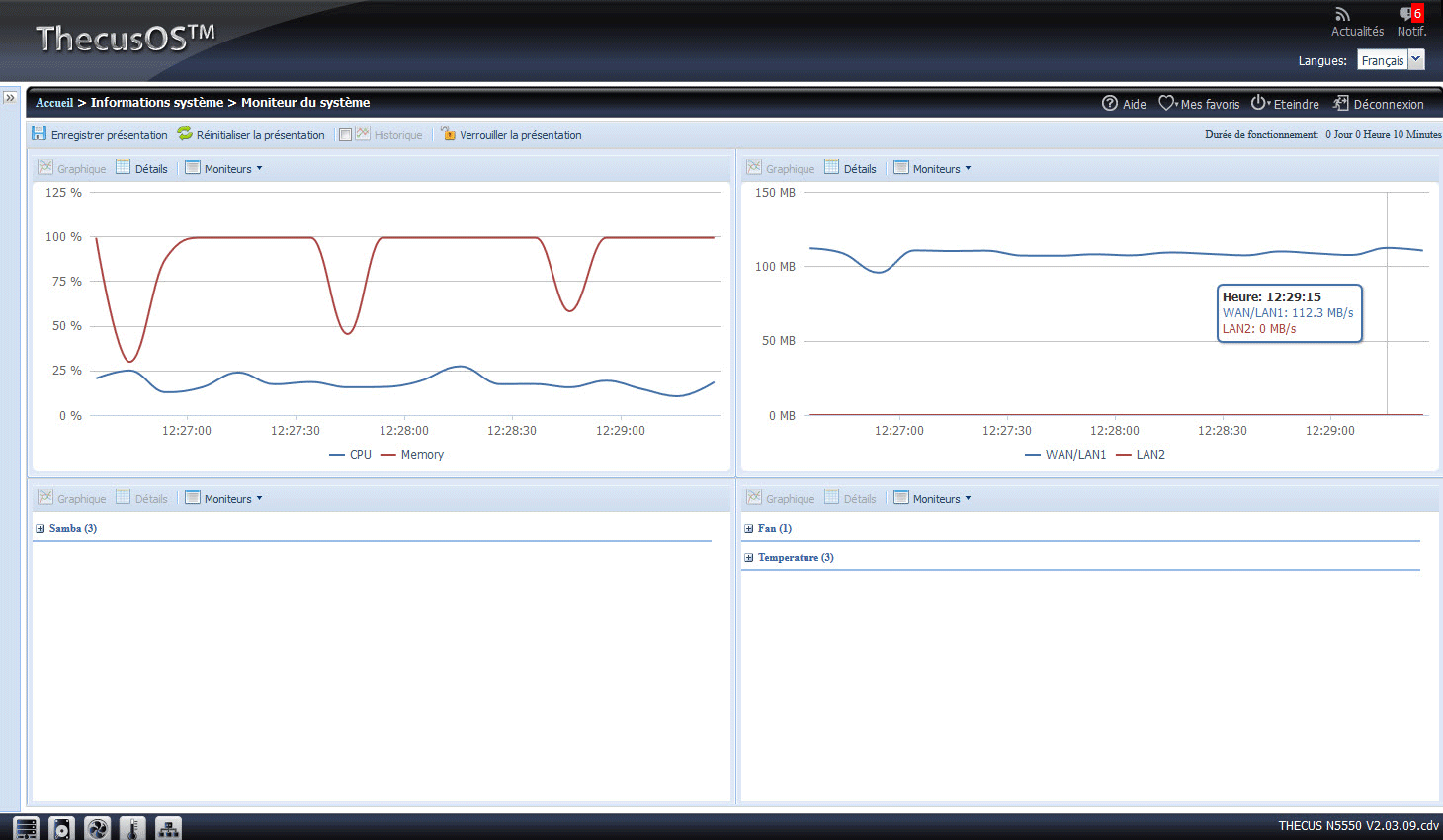The width and height of the screenshot is (1443, 840).
Task: Expand the Temperature (3) group
Action: point(749,558)
